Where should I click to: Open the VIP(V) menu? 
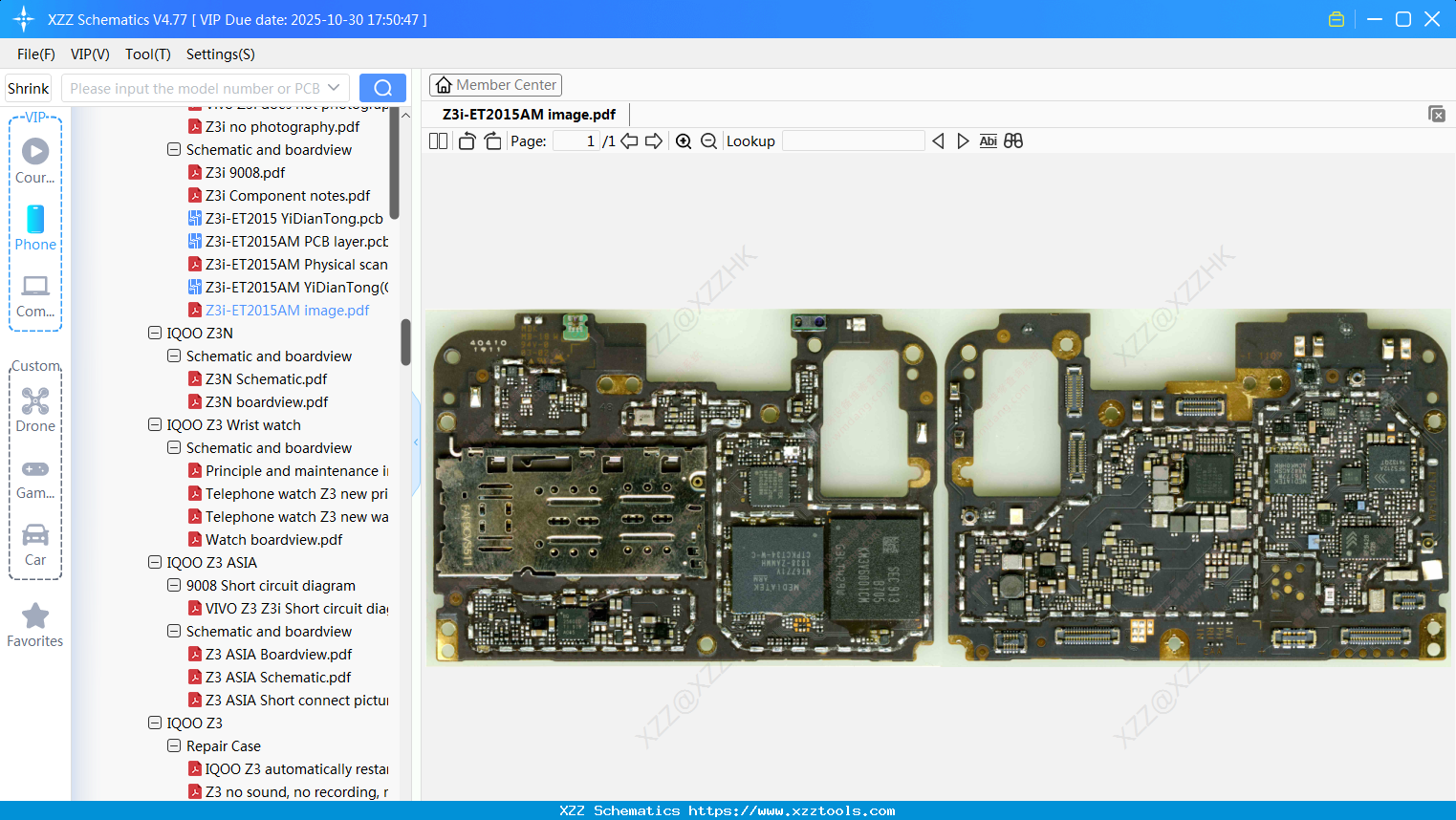pos(90,54)
